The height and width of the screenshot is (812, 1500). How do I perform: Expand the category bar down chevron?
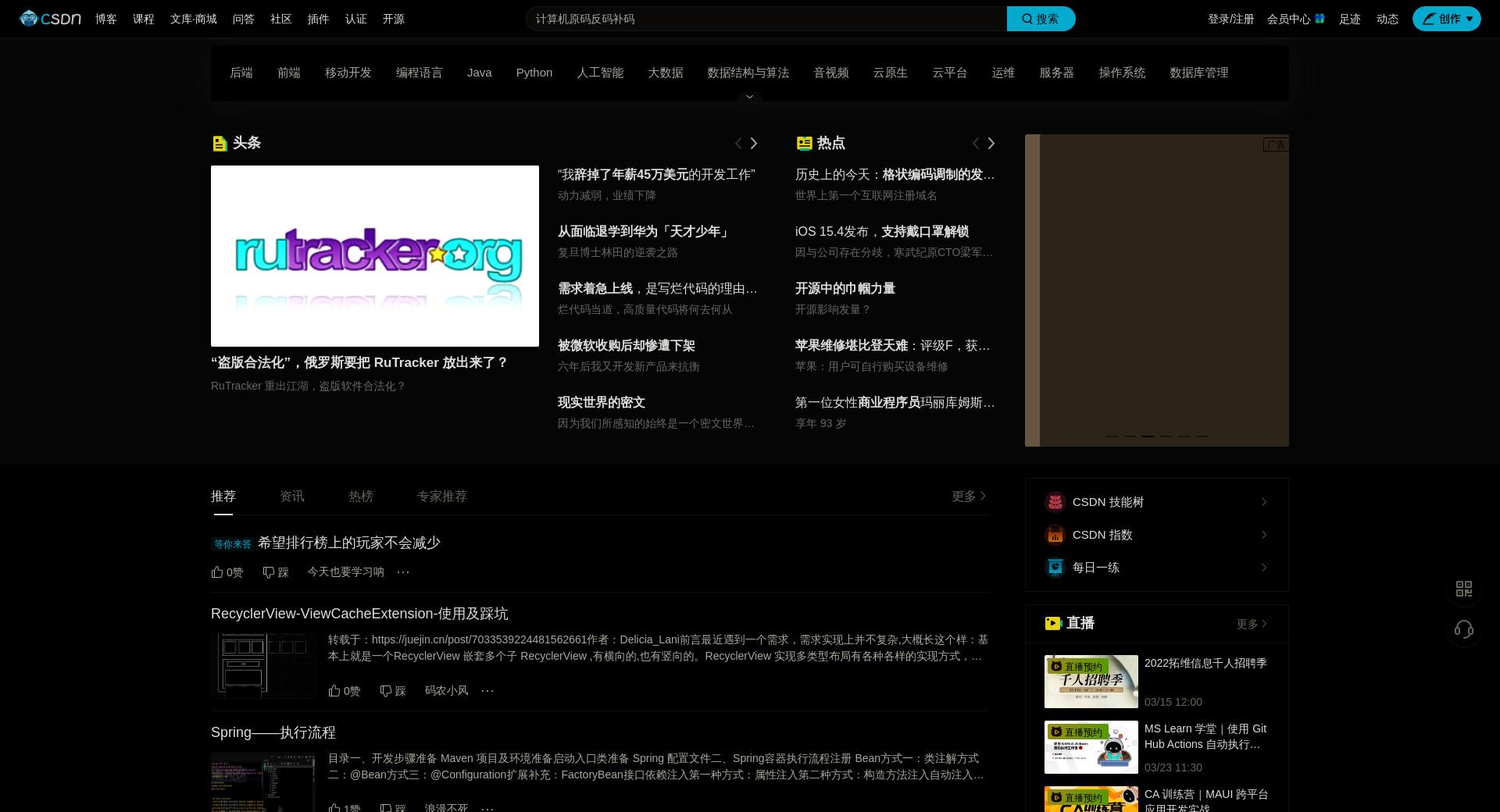[750, 97]
